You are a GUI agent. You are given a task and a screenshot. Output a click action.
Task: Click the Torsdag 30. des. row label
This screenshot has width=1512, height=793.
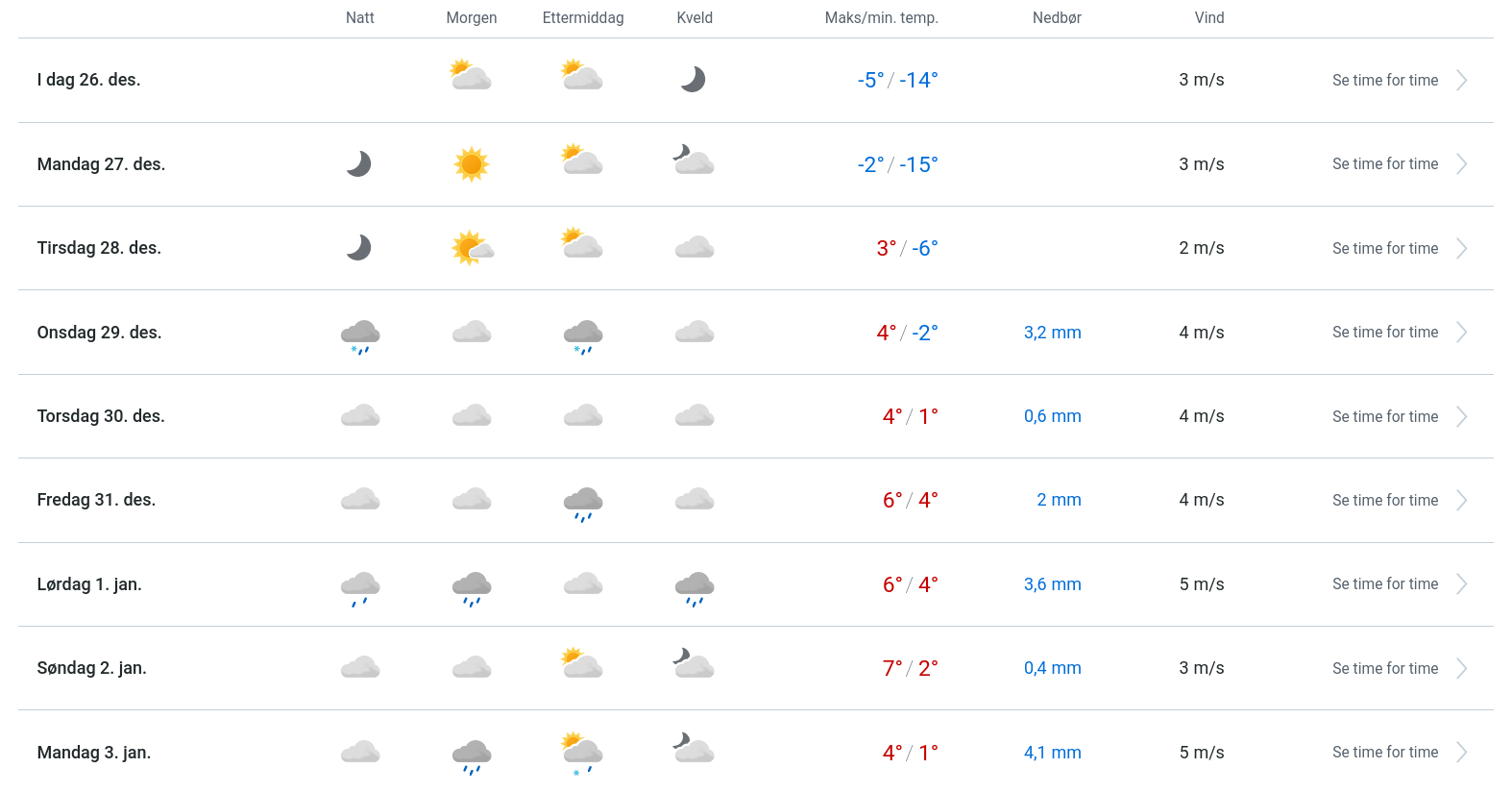pyautogui.click(x=101, y=416)
